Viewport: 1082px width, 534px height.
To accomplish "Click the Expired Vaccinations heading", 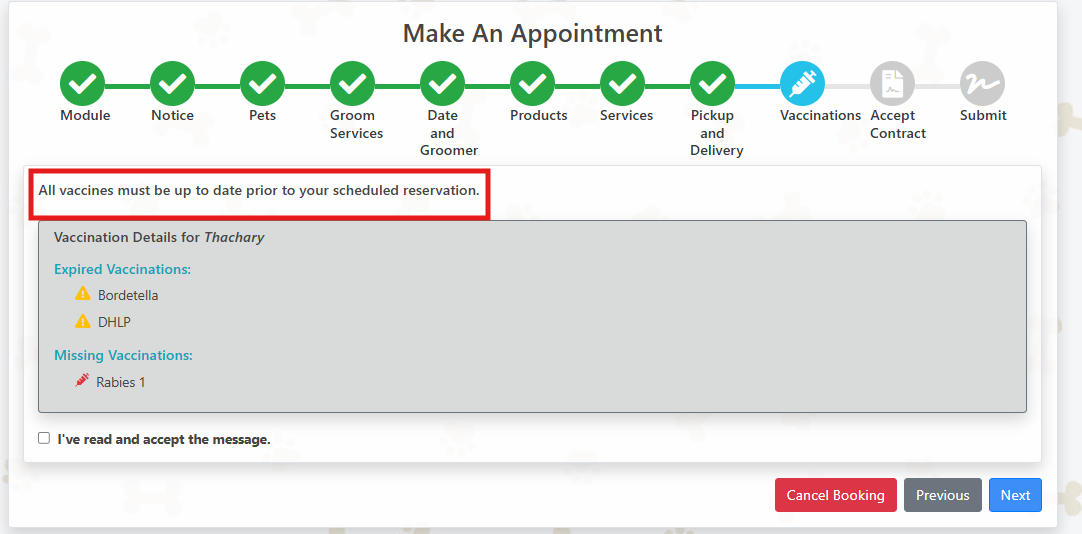I will point(122,269).
